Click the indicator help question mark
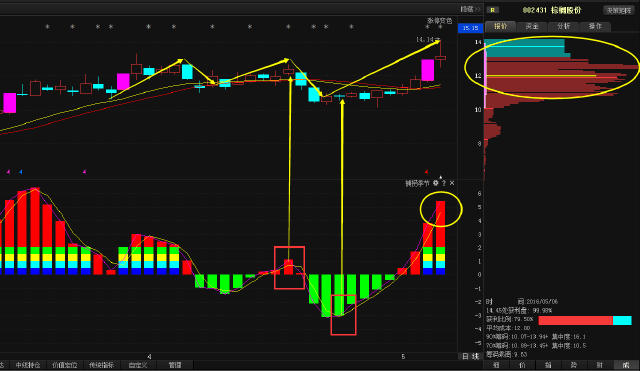This screenshot has height=371, width=640. pos(444,183)
